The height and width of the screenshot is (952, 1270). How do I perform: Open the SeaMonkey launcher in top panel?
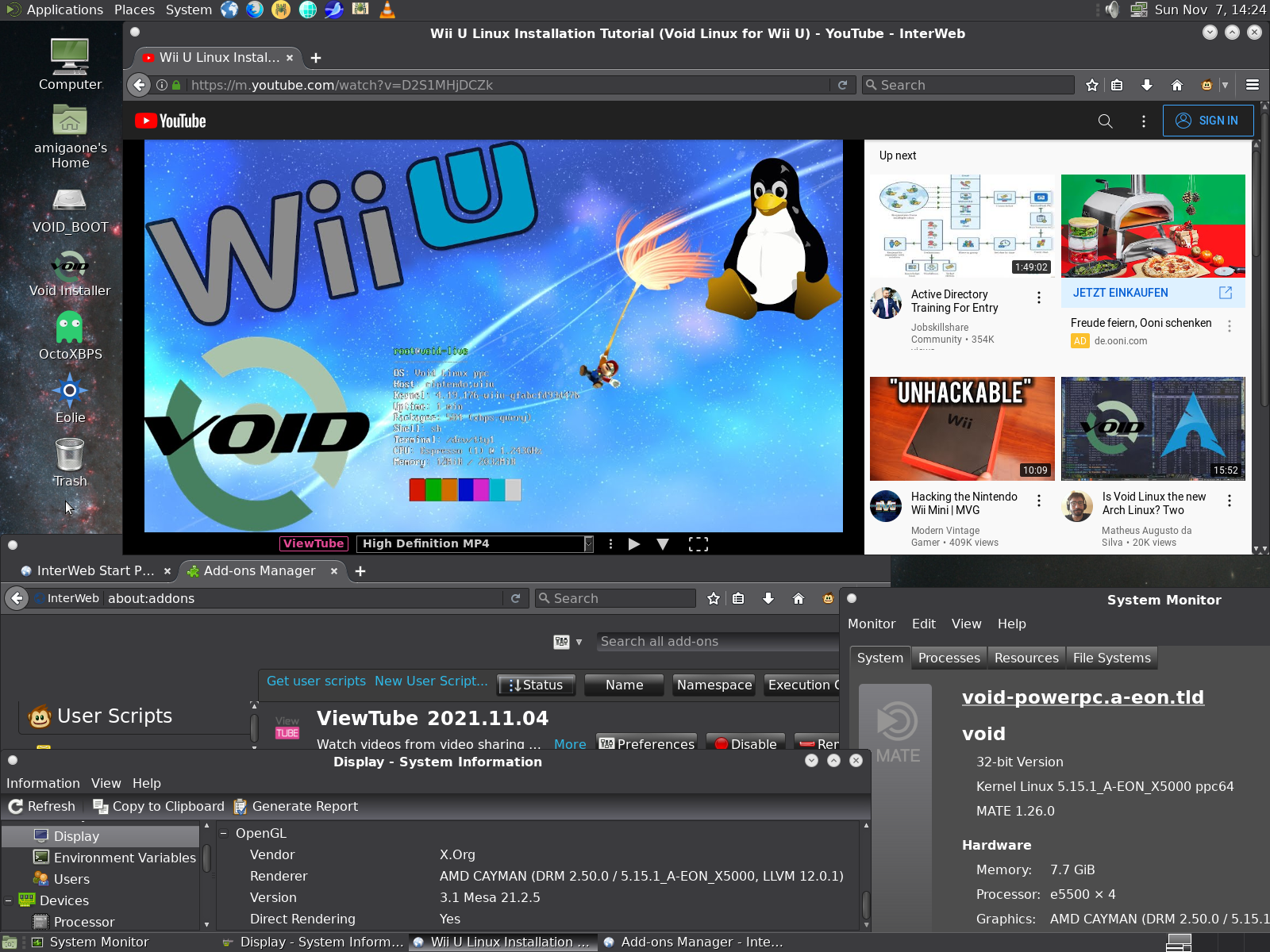pos(334,10)
